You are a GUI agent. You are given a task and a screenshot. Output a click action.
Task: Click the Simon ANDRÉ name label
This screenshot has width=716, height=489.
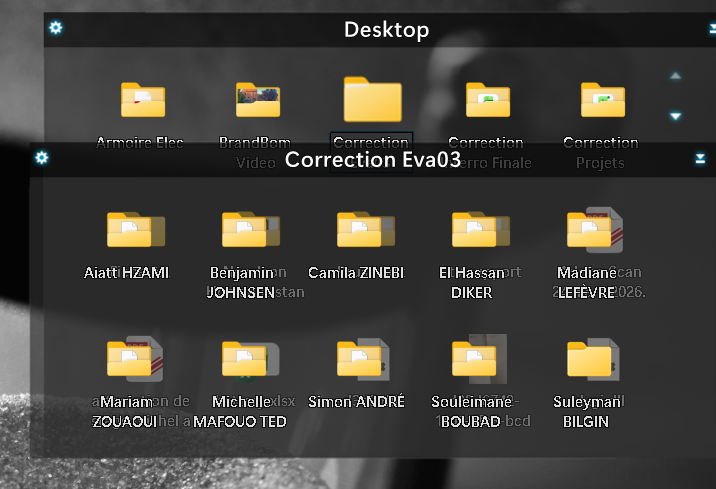[x=356, y=402]
